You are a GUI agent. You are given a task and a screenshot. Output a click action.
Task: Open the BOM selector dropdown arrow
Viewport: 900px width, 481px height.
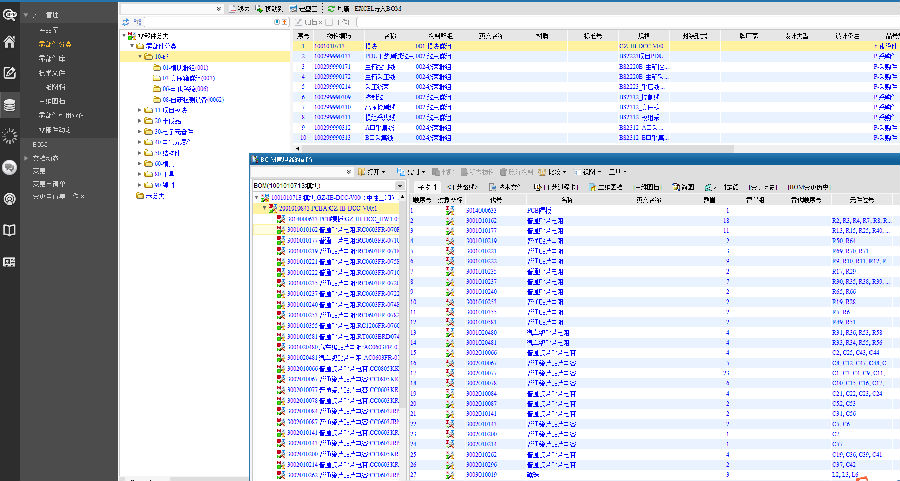pos(400,186)
